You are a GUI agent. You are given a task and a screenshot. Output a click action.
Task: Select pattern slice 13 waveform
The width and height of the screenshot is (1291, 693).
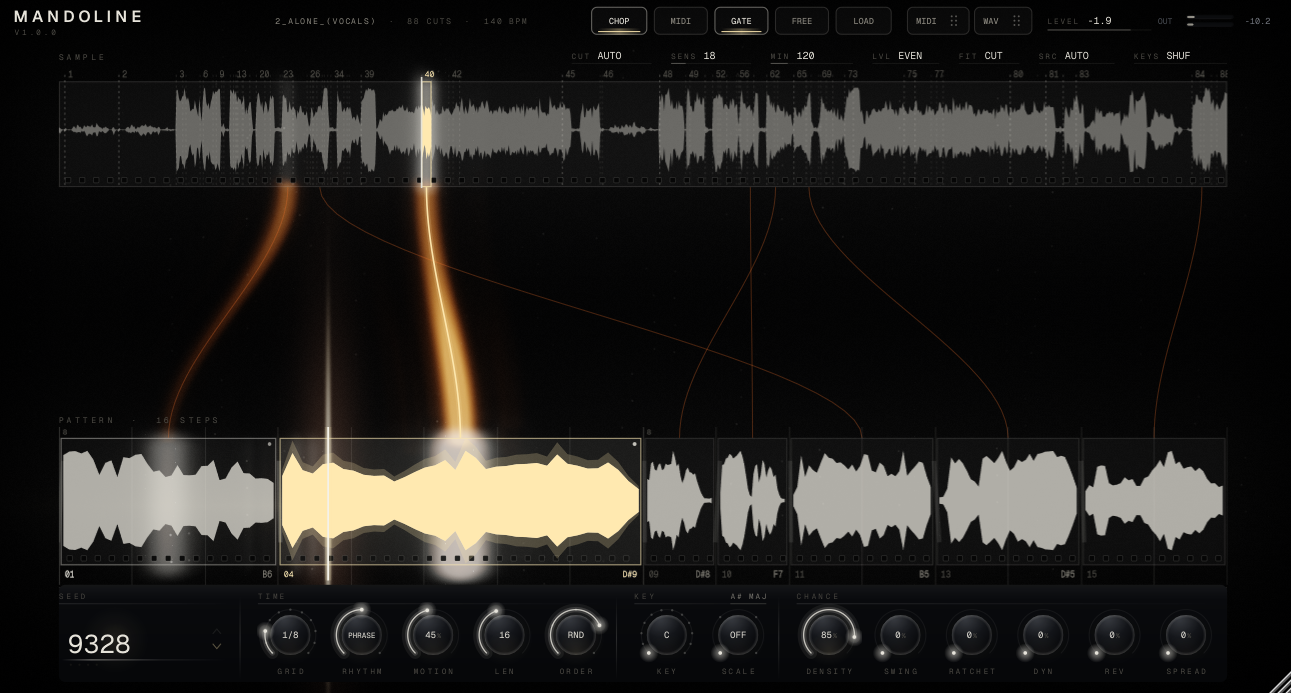pos(1007,501)
